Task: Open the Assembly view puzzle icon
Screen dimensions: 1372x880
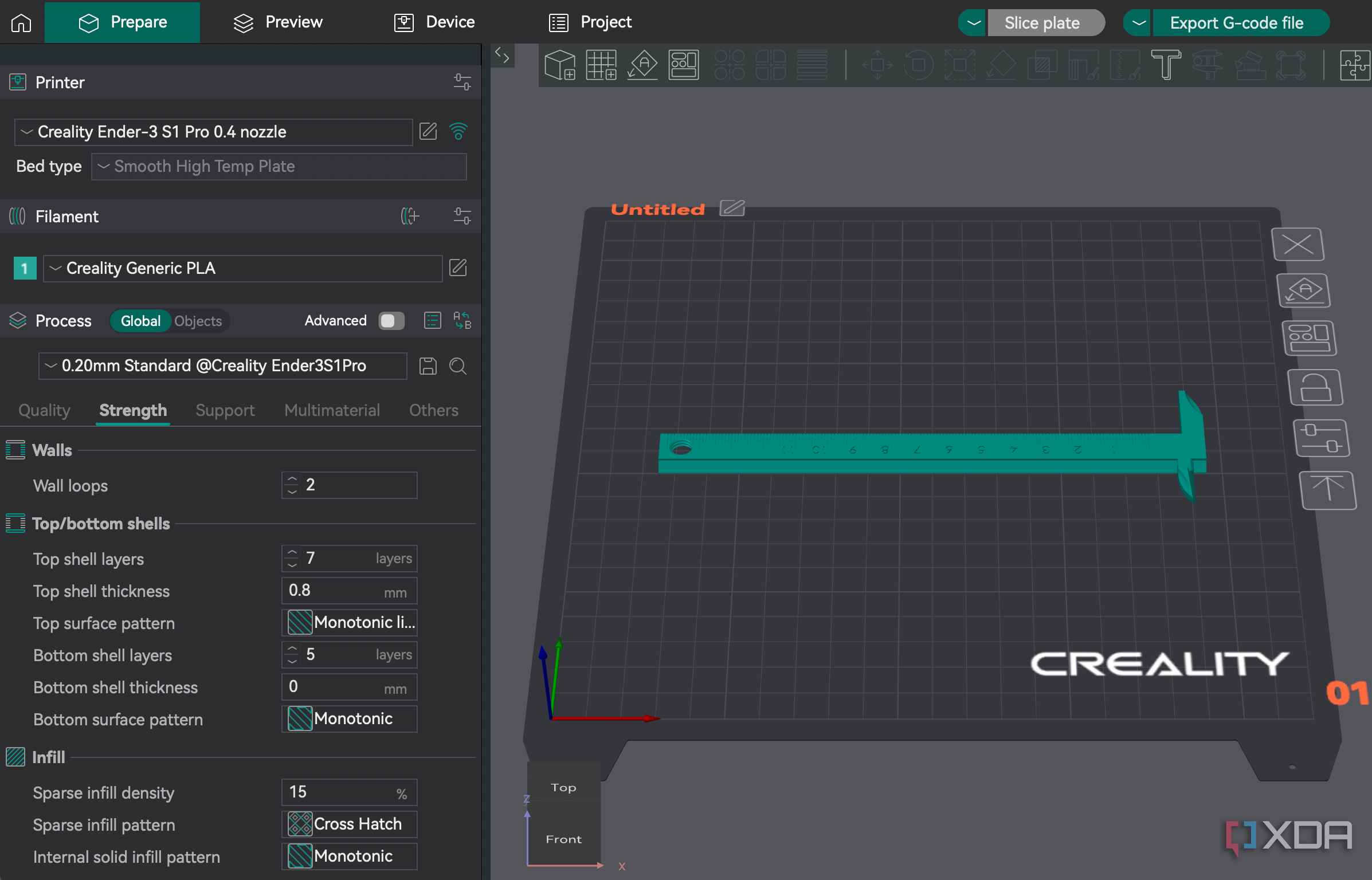Action: click(1355, 65)
